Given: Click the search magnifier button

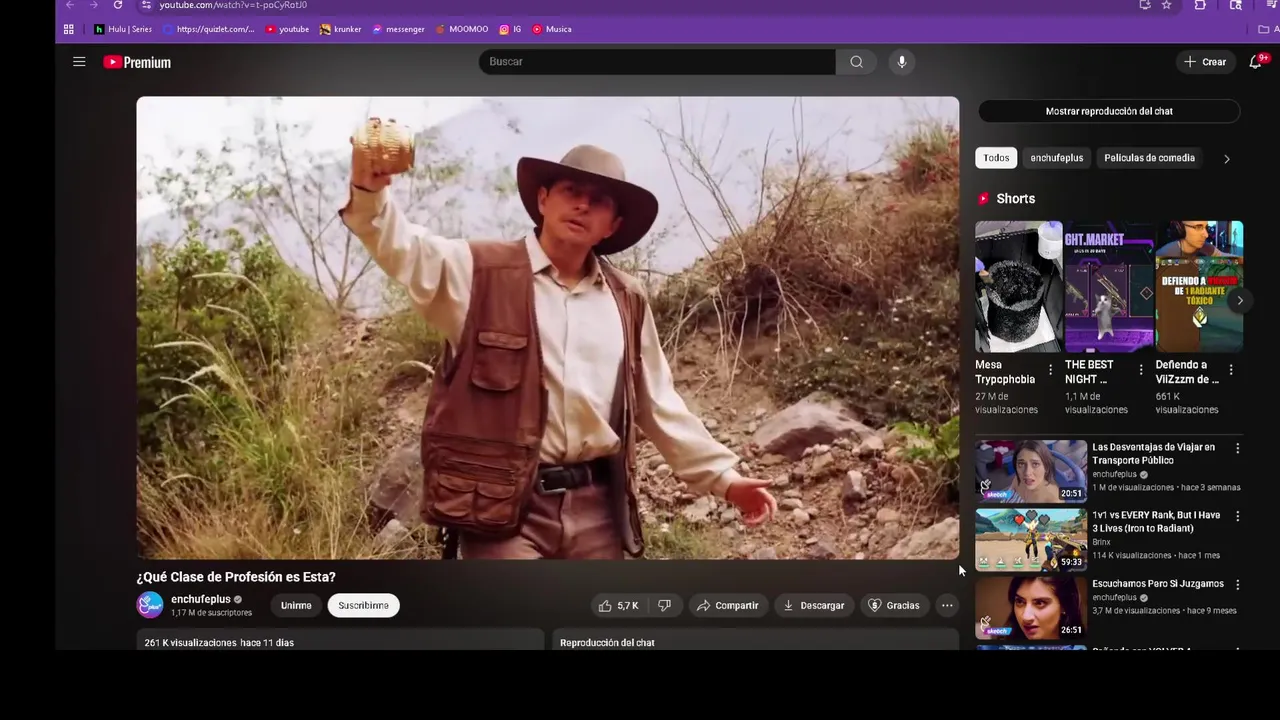Looking at the screenshot, I should [x=856, y=62].
